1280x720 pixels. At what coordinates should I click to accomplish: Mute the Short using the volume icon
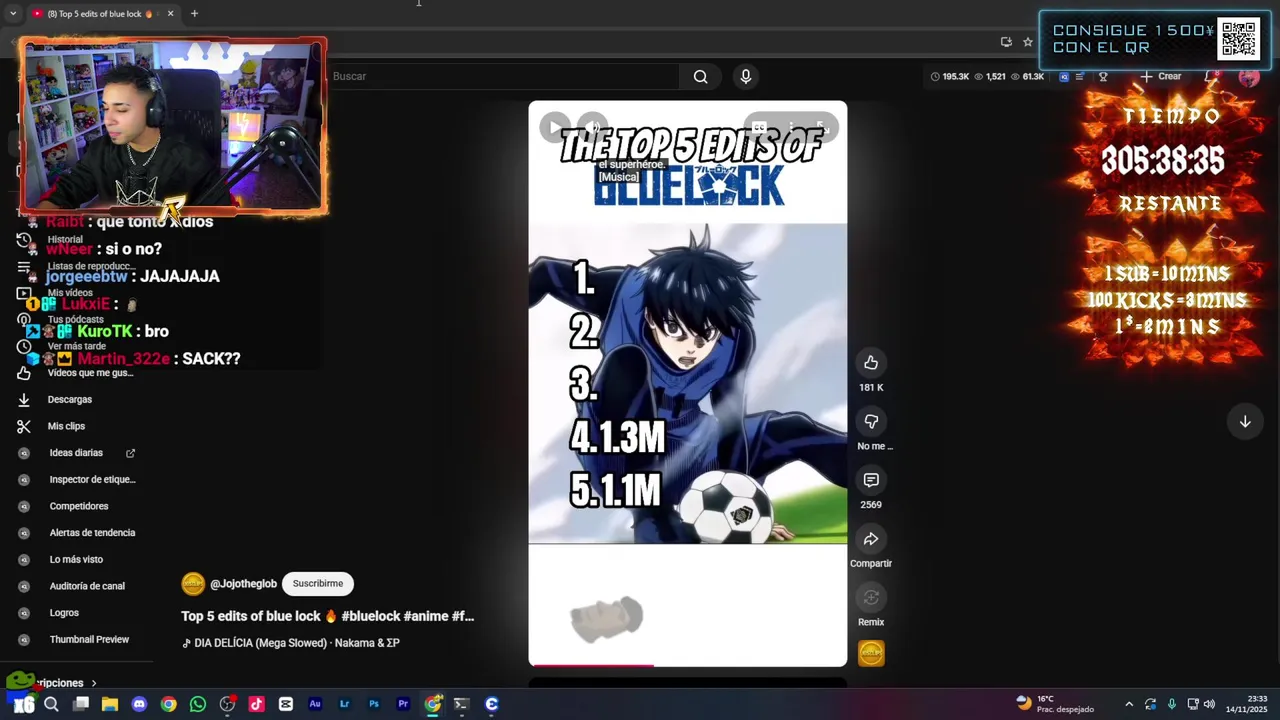593,127
